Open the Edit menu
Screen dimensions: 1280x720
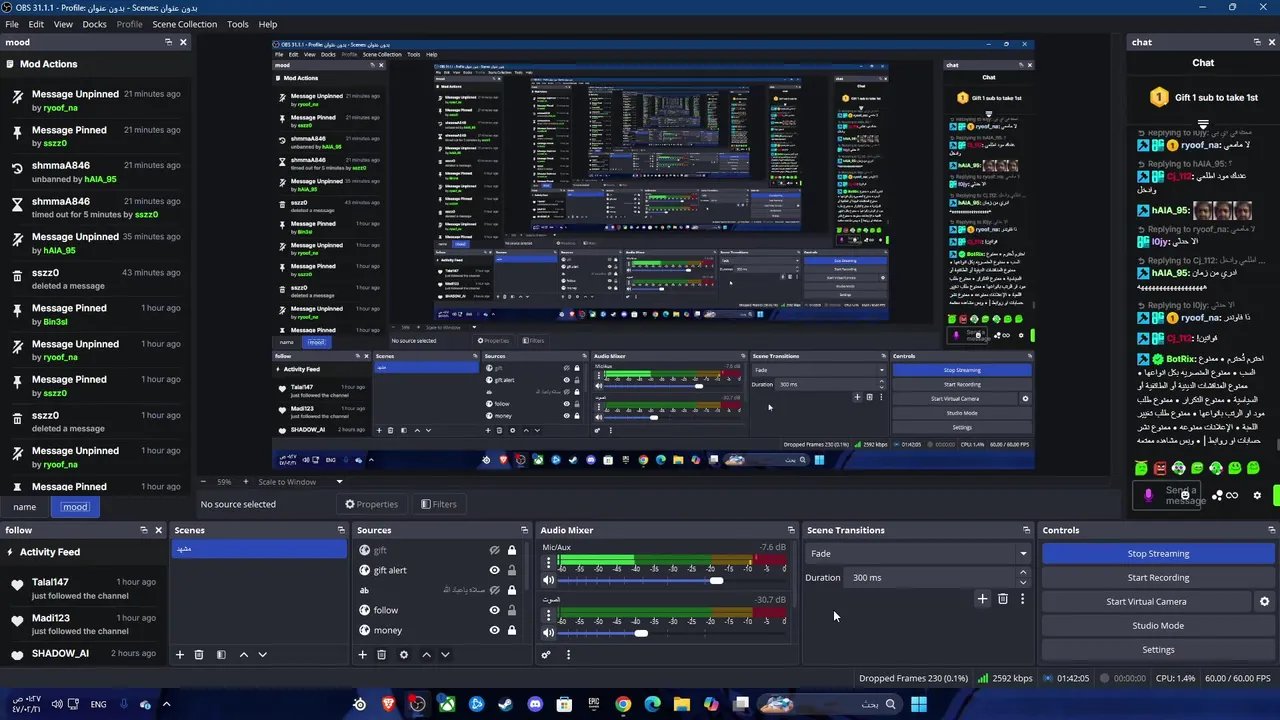36,24
